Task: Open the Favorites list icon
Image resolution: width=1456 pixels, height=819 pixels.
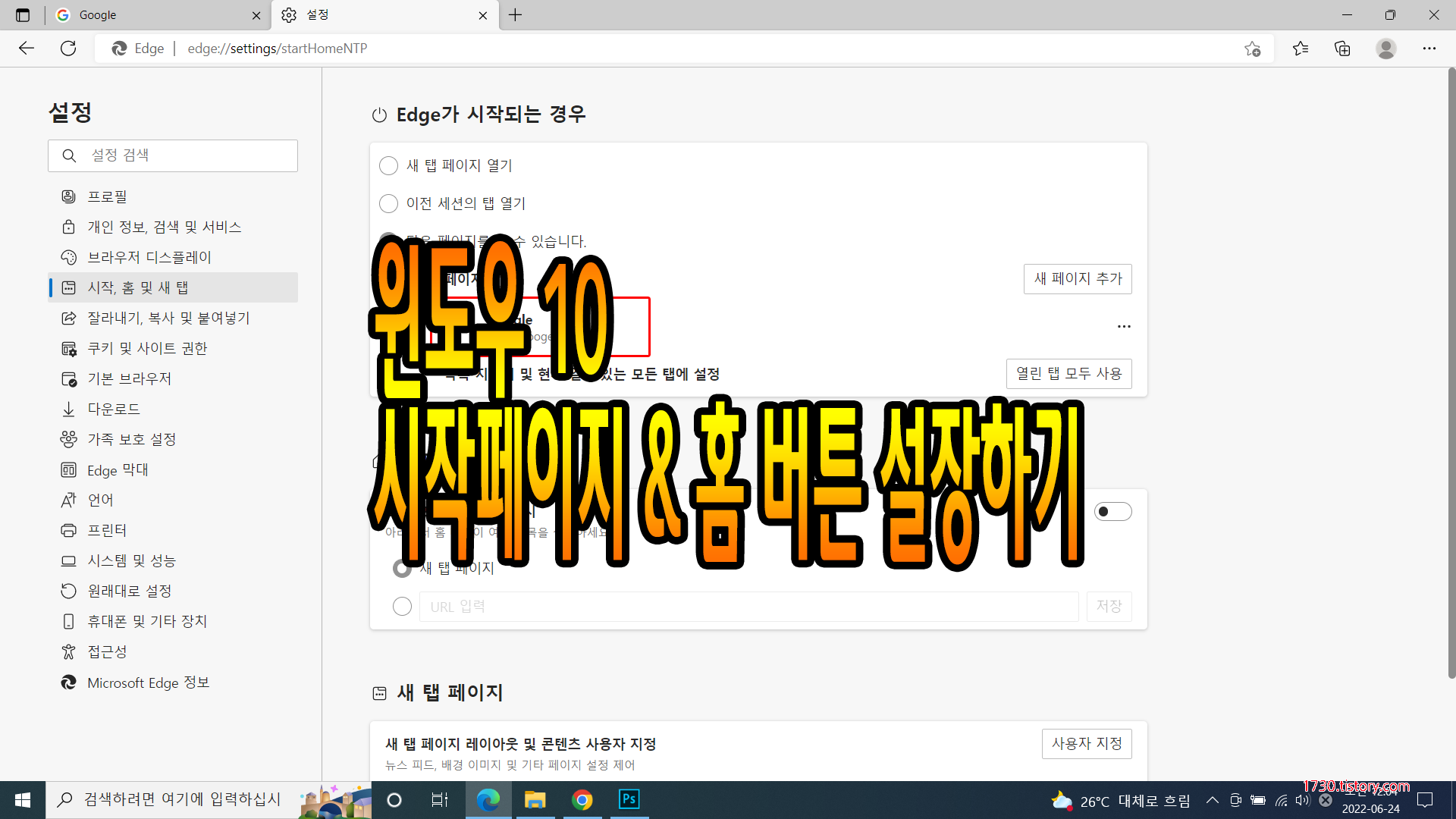Action: pos(1301,49)
